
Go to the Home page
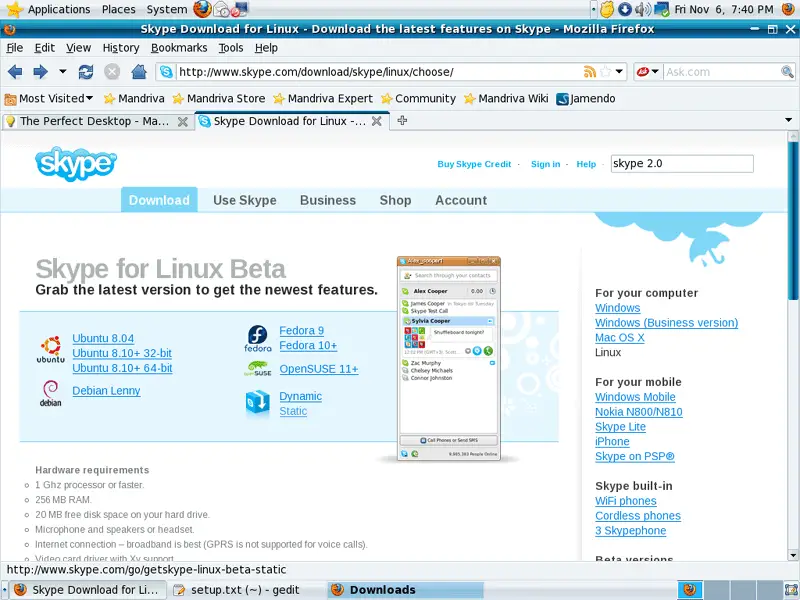tap(138, 72)
